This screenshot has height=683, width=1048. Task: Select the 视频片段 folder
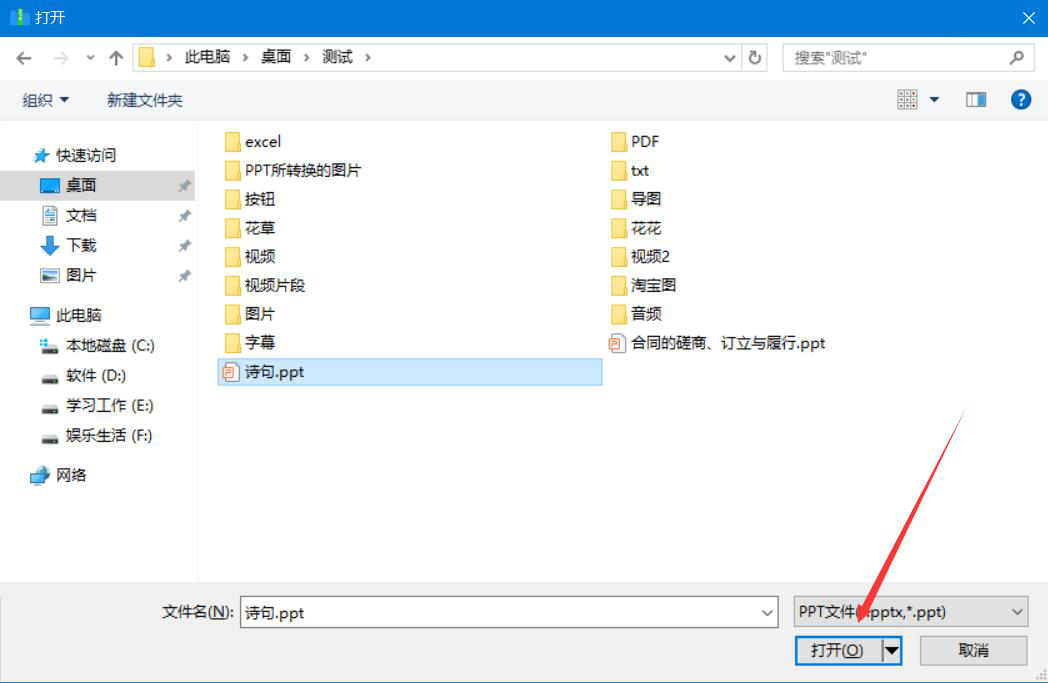tap(265, 285)
